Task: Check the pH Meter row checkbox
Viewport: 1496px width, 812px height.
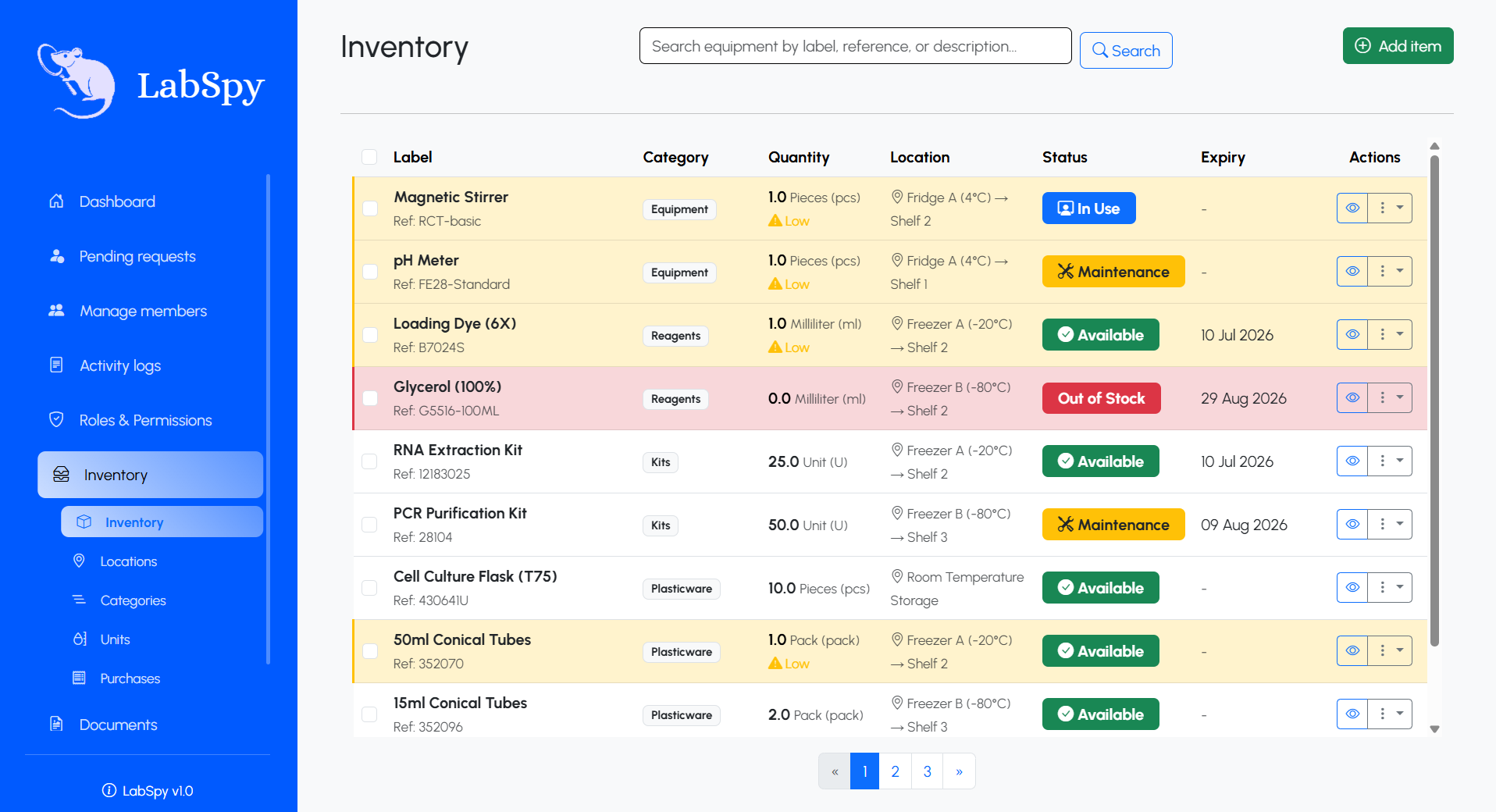Action: pyautogui.click(x=370, y=272)
